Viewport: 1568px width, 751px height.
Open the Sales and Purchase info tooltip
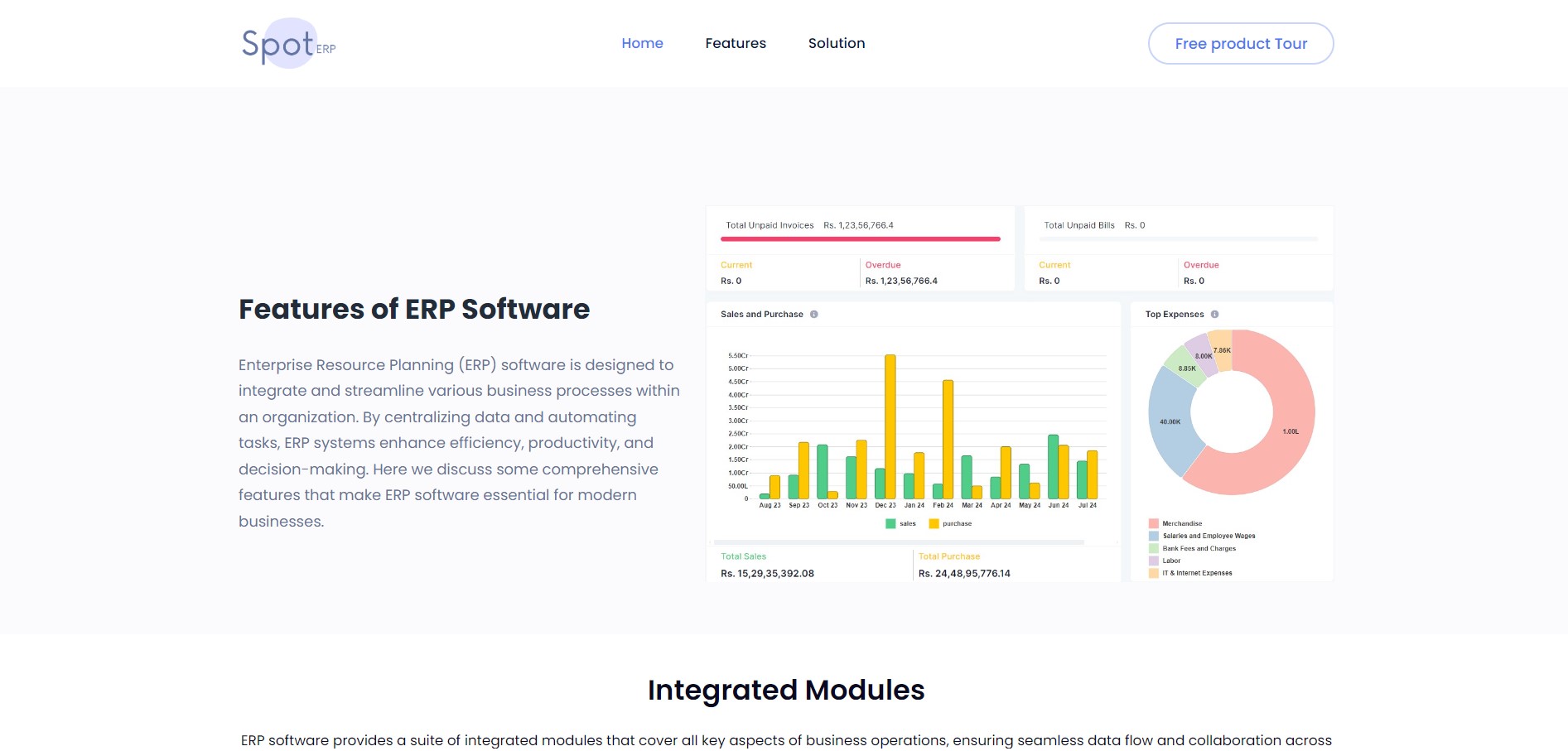tap(813, 315)
